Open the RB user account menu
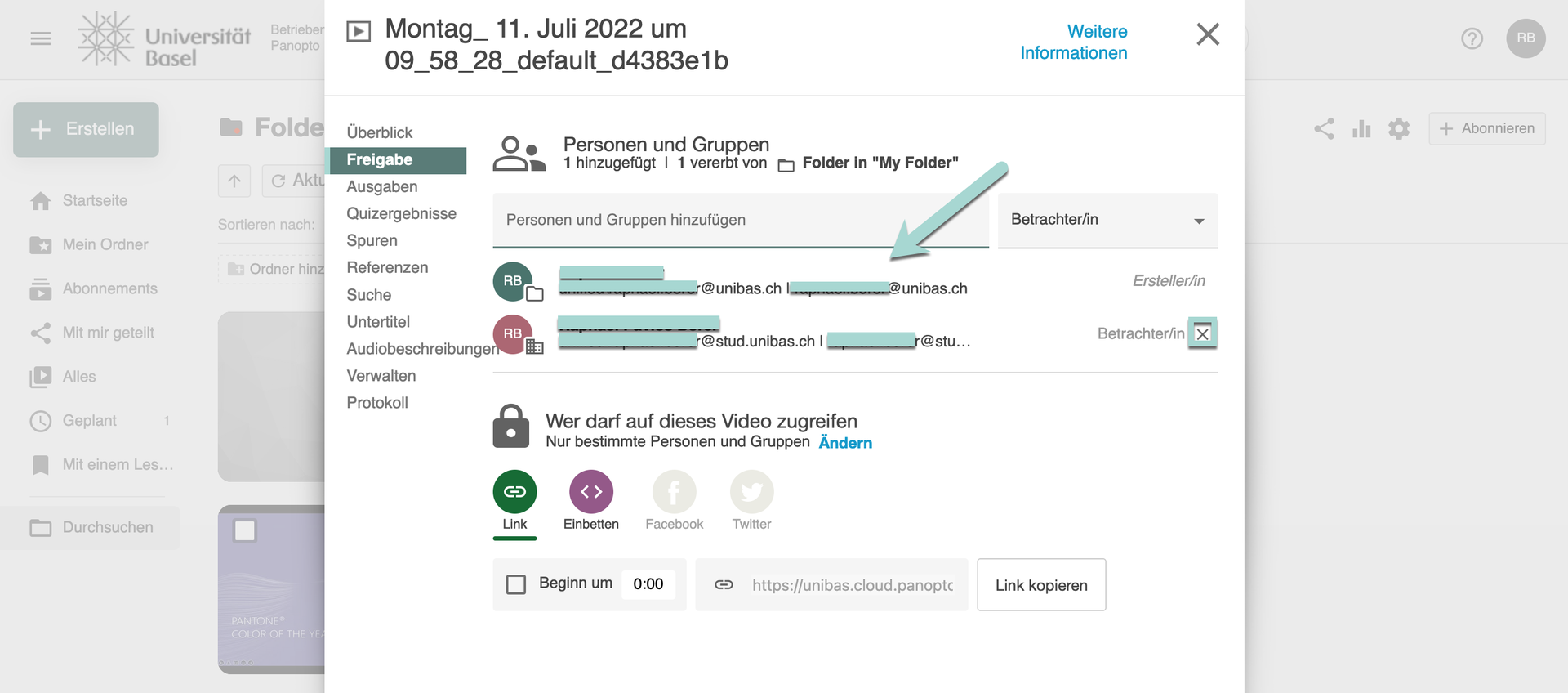This screenshot has width=1568, height=693. 1526,38
